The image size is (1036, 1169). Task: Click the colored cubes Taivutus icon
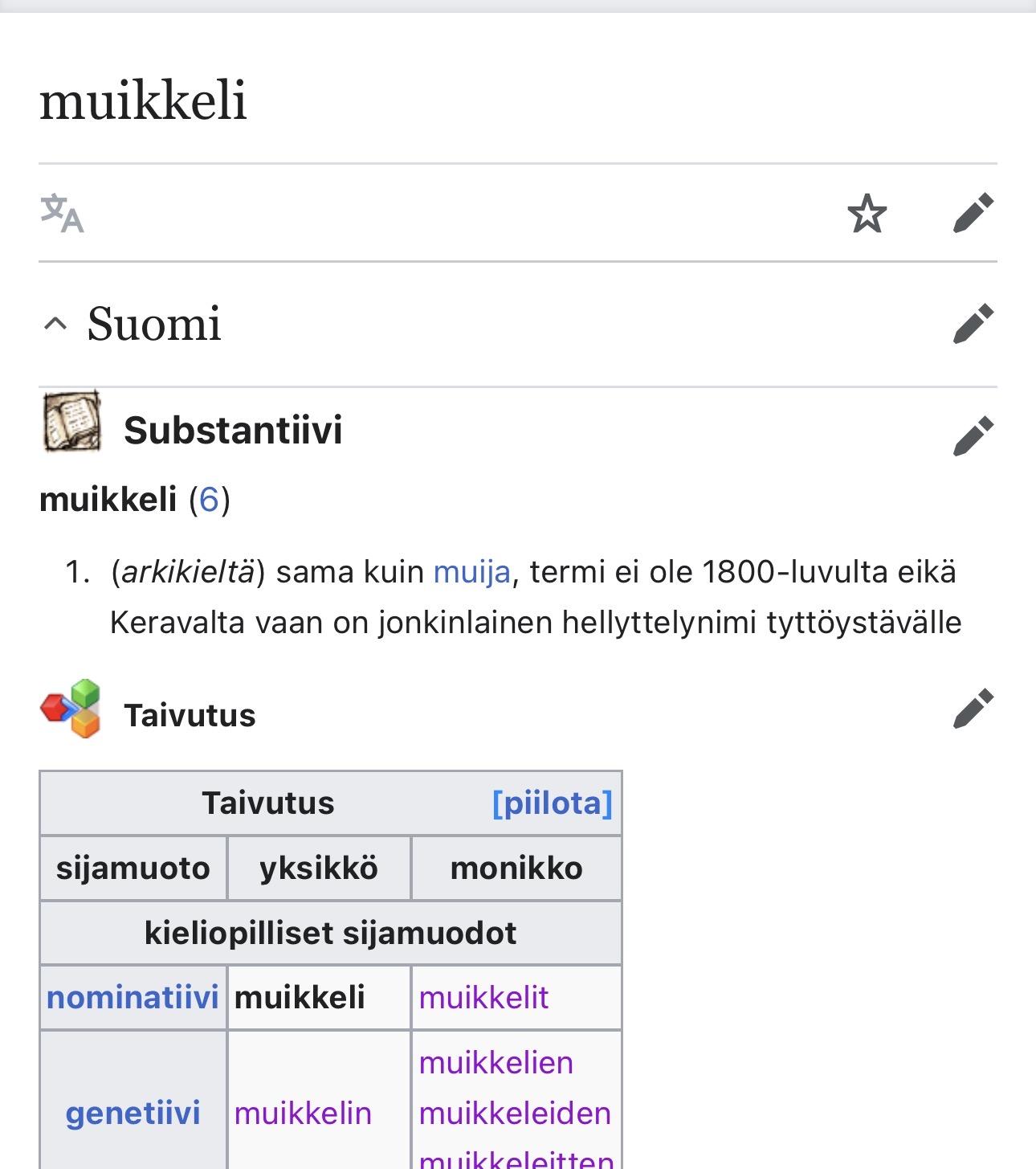[71, 708]
